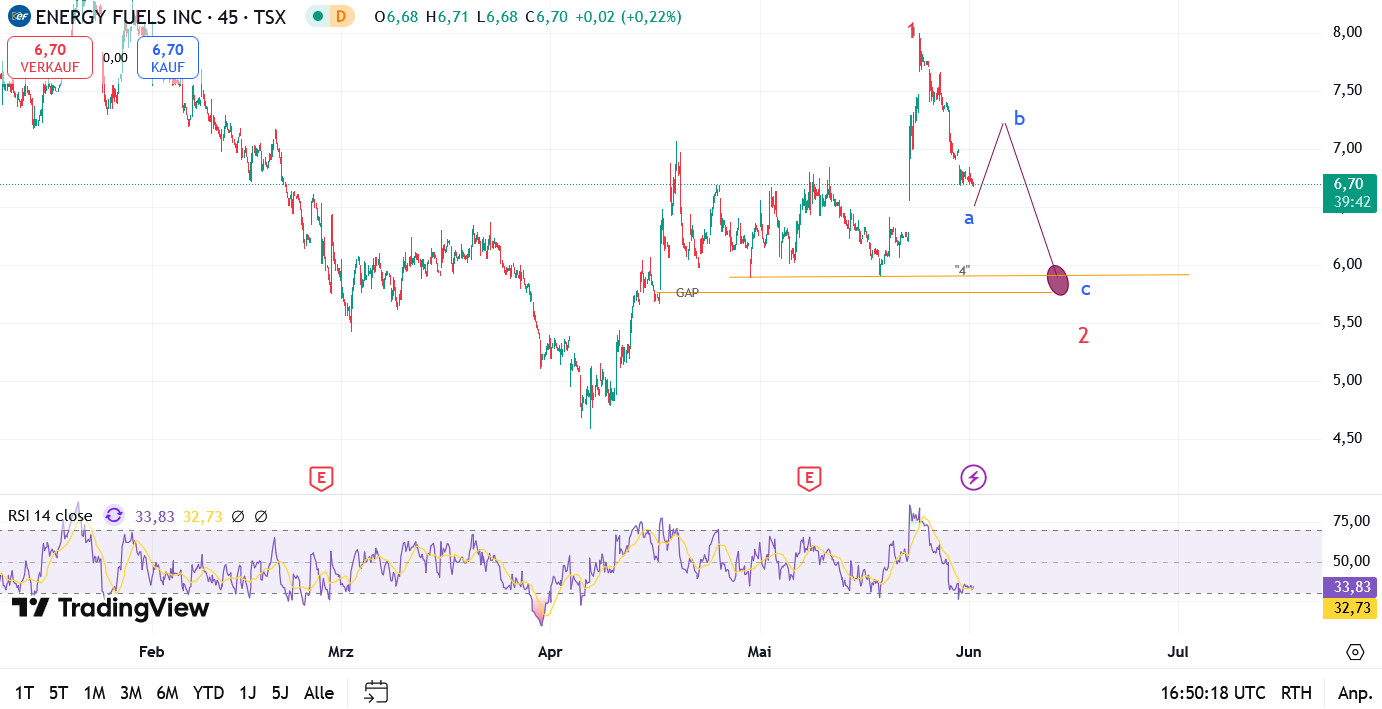Viewport: 1382px width, 709px height.
Task: Open the 16:50:18 UTC timezone menu
Action: tap(1213, 693)
